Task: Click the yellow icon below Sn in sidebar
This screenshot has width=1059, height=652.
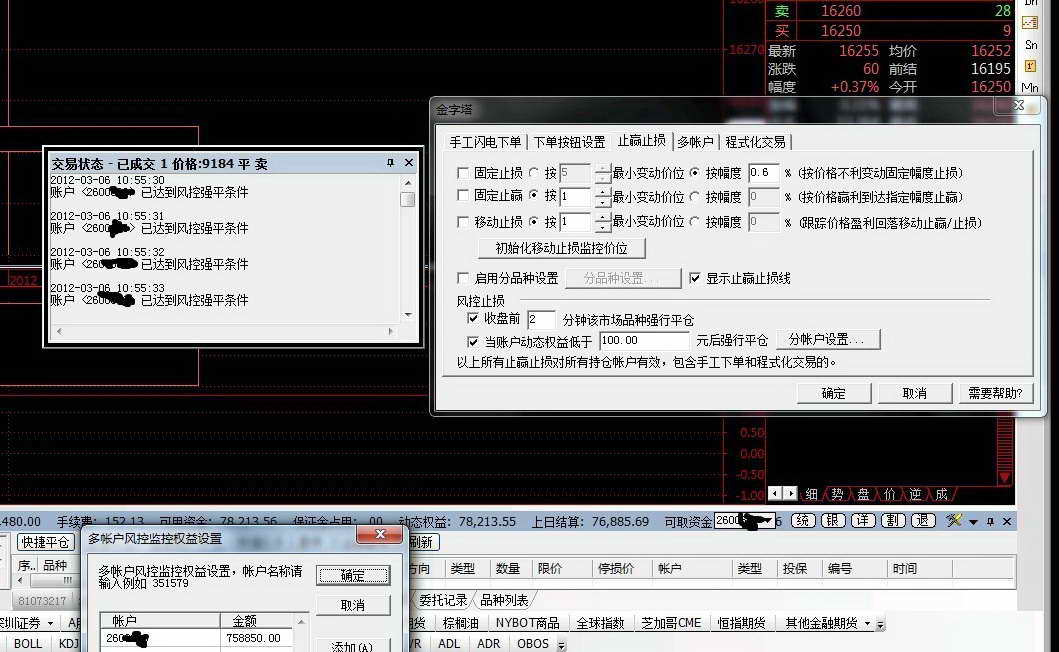Action: (1030, 66)
